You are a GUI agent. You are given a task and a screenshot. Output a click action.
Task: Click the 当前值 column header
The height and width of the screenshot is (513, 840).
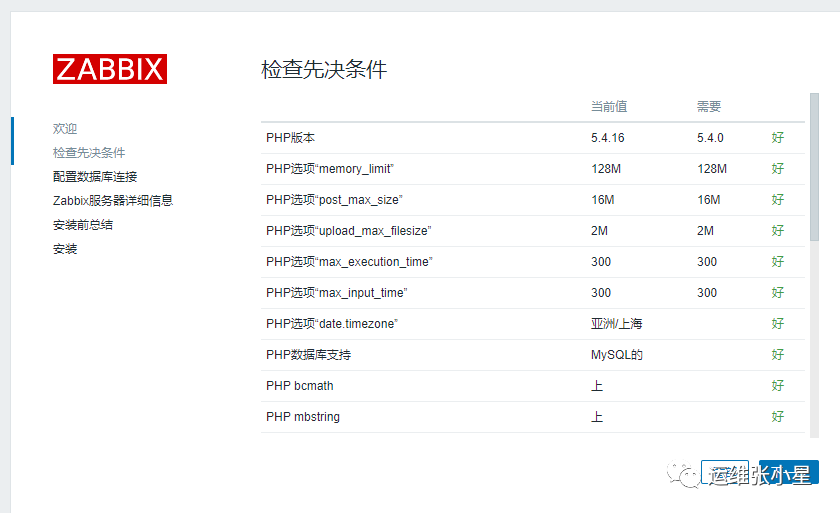pyautogui.click(x=609, y=107)
